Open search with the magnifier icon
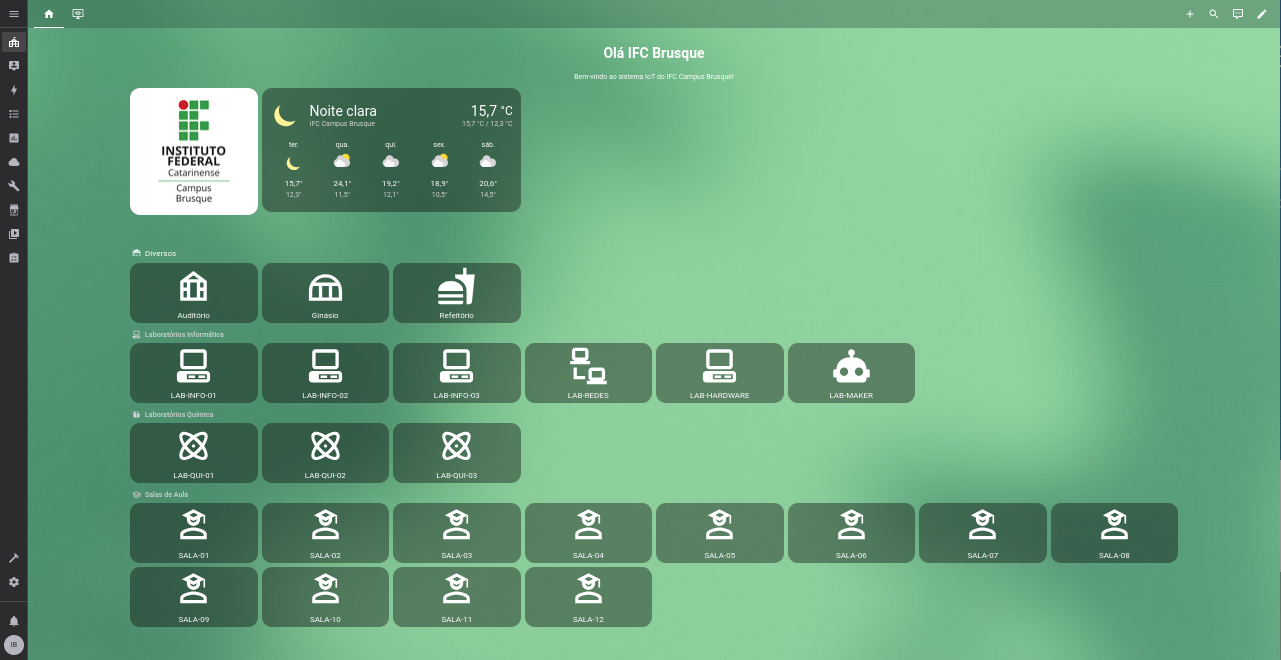This screenshot has width=1281, height=660. coord(1214,14)
